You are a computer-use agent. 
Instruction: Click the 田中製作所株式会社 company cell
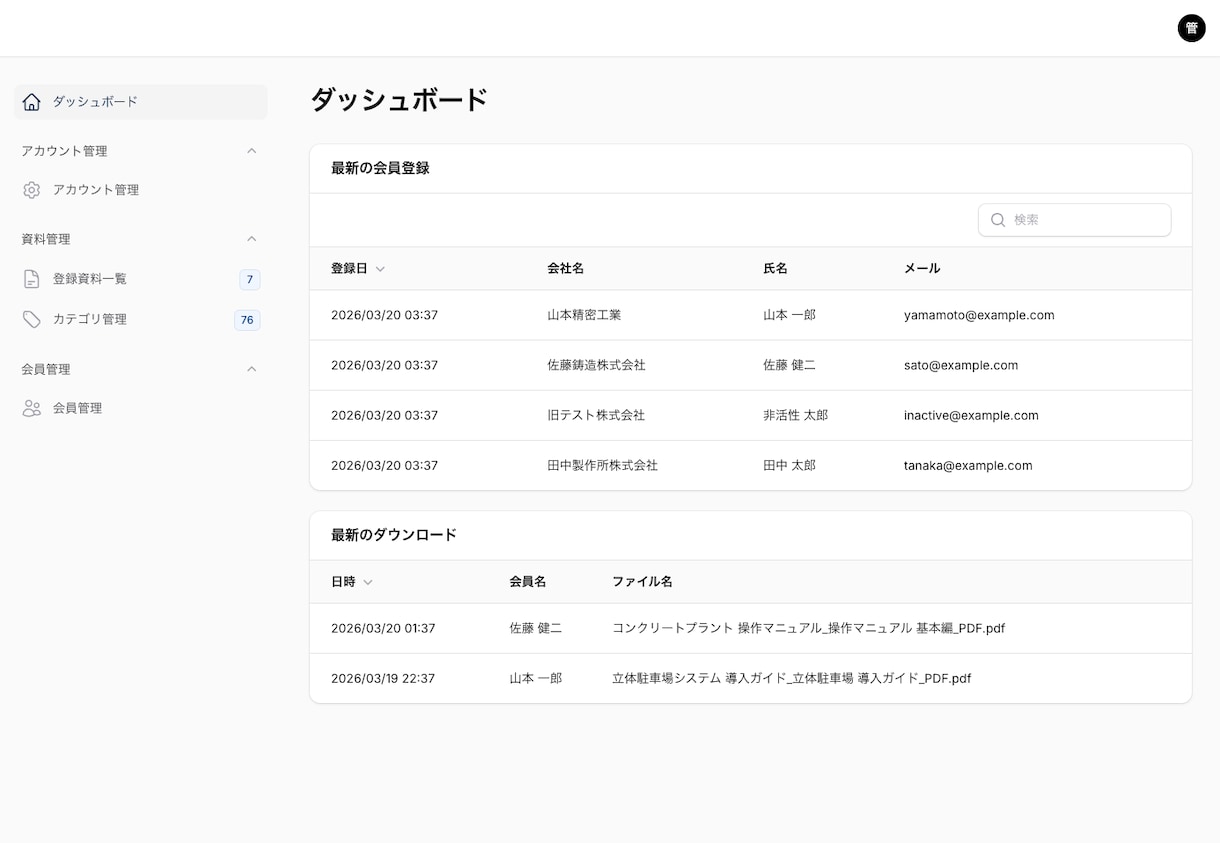click(602, 465)
